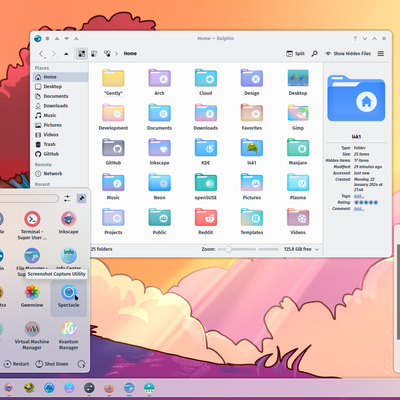Click the launcher search field

point(29,198)
